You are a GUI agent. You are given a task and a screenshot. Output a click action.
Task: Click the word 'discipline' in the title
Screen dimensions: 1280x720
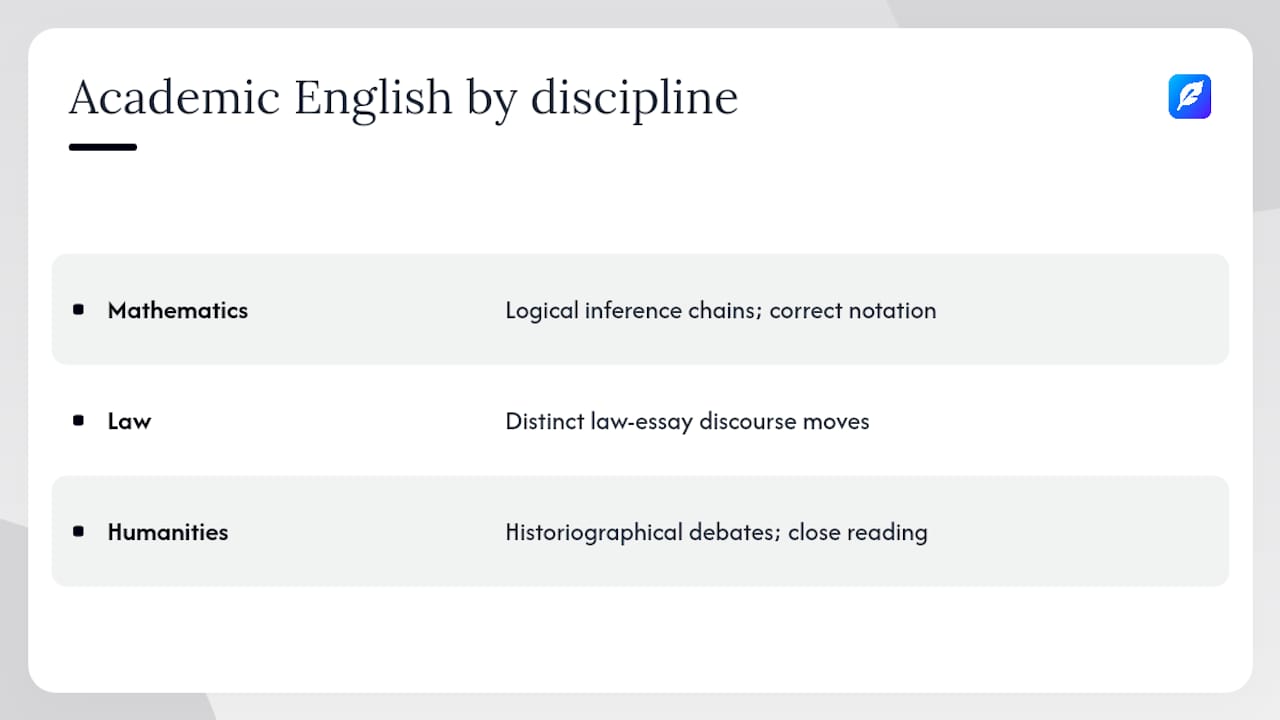click(x=634, y=98)
